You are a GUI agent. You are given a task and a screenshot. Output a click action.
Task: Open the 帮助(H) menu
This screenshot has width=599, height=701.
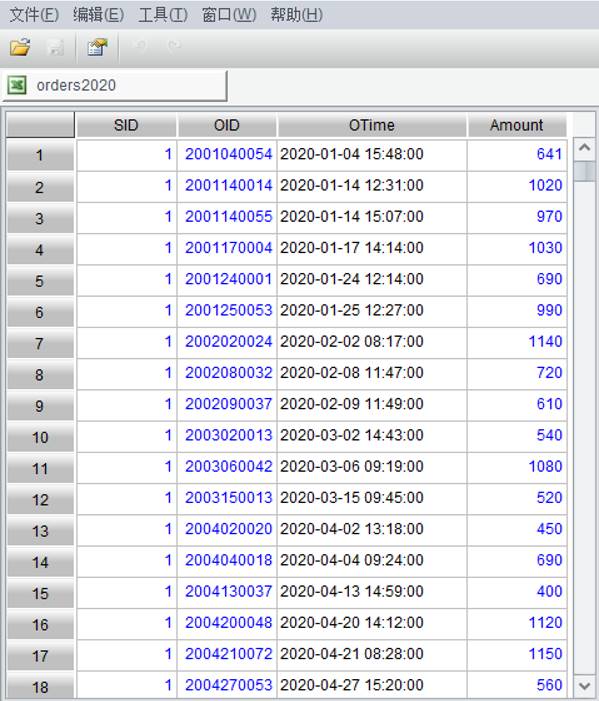[296, 15]
